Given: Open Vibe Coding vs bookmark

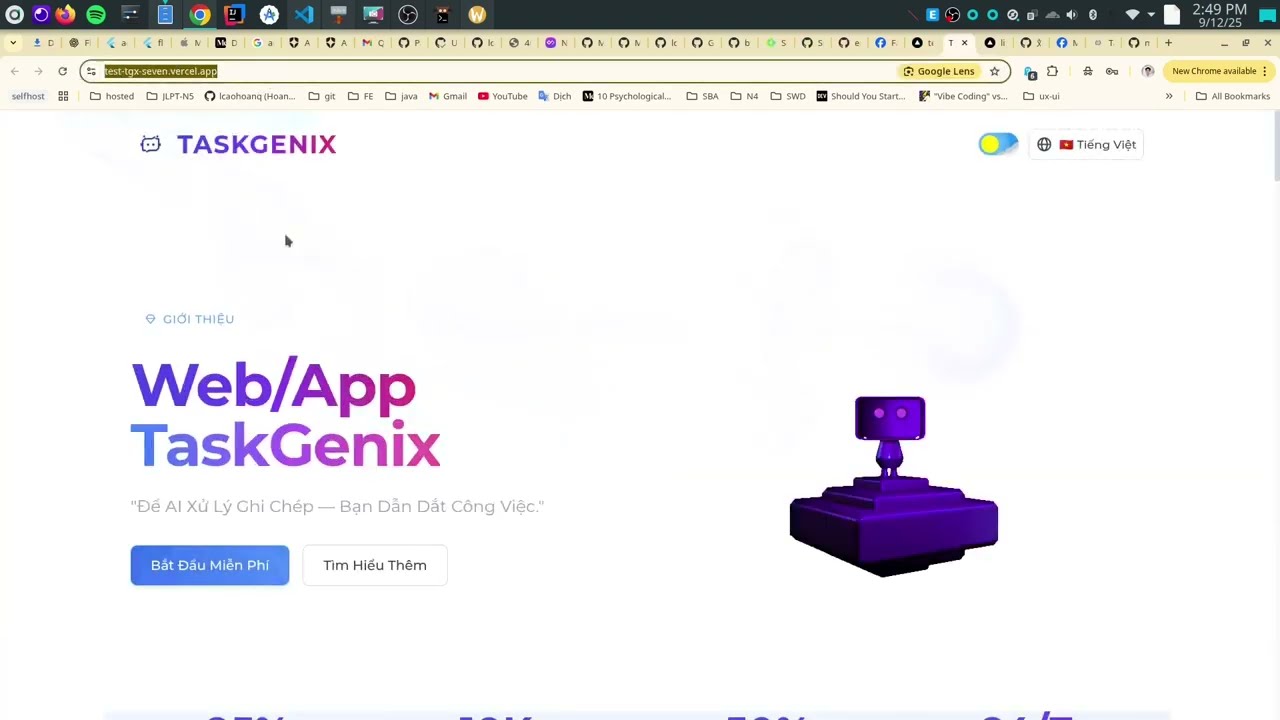Looking at the screenshot, I should pos(964,96).
